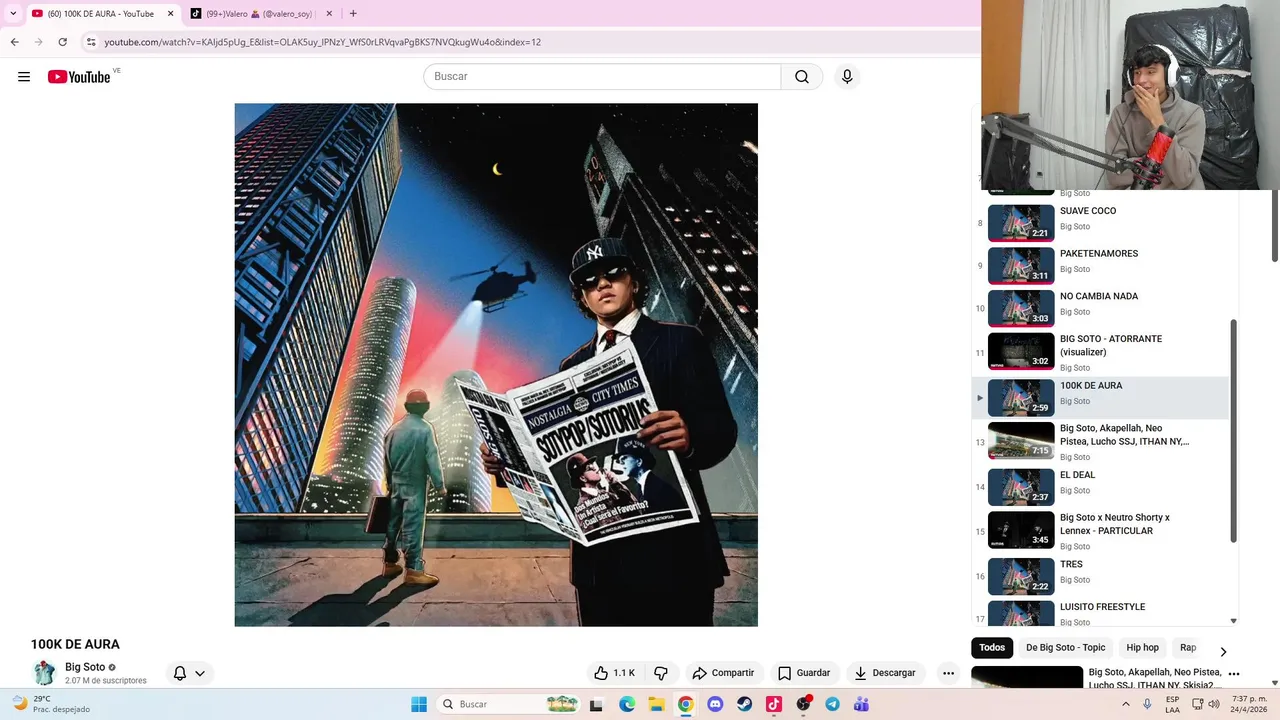
Task: Open the Windows Start menu
Action: [x=419, y=704]
